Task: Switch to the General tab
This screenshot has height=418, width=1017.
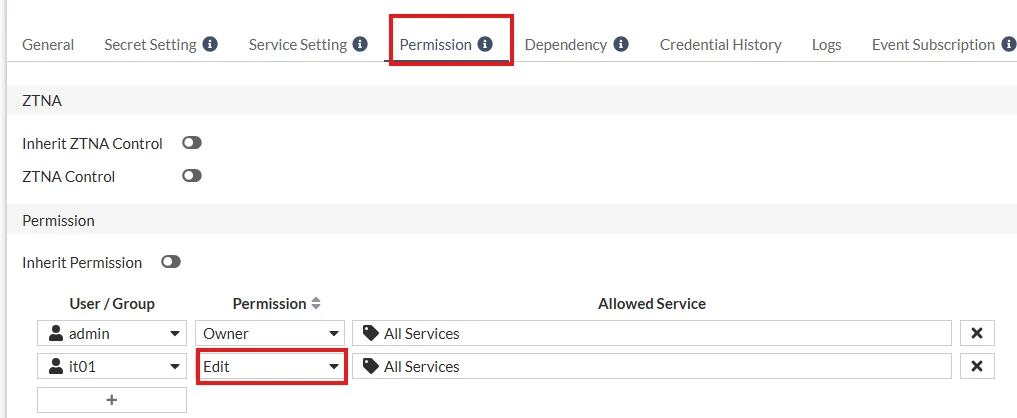Action: (48, 45)
